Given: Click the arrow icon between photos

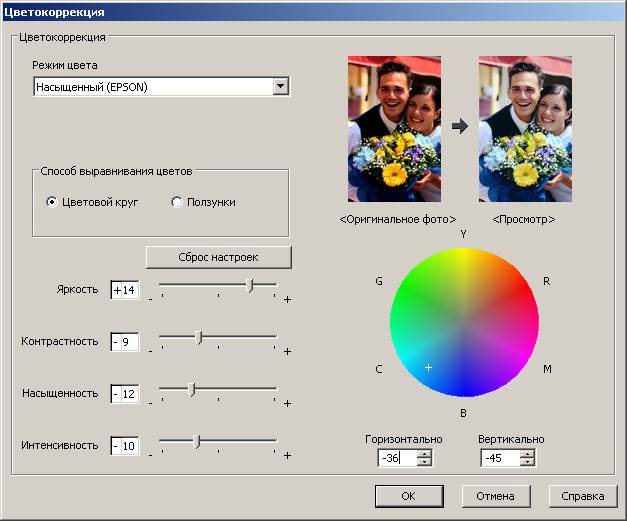Looking at the screenshot, I should (x=460, y=126).
